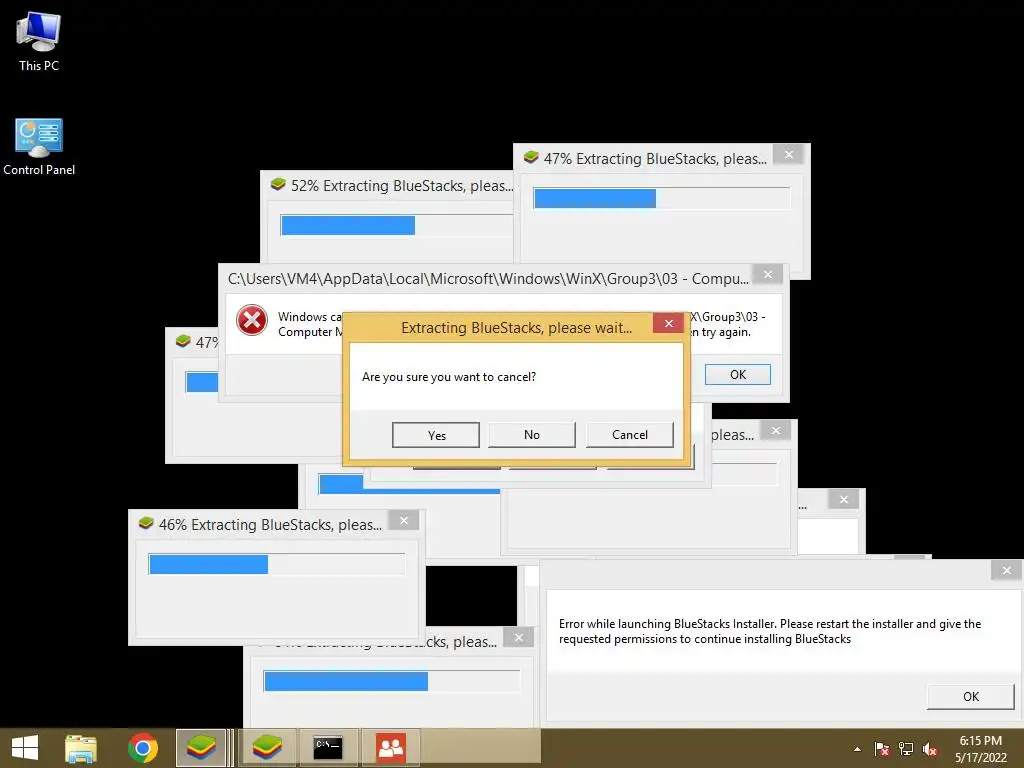Select the "Are you sure you want to cancel?" text

[449, 377]
